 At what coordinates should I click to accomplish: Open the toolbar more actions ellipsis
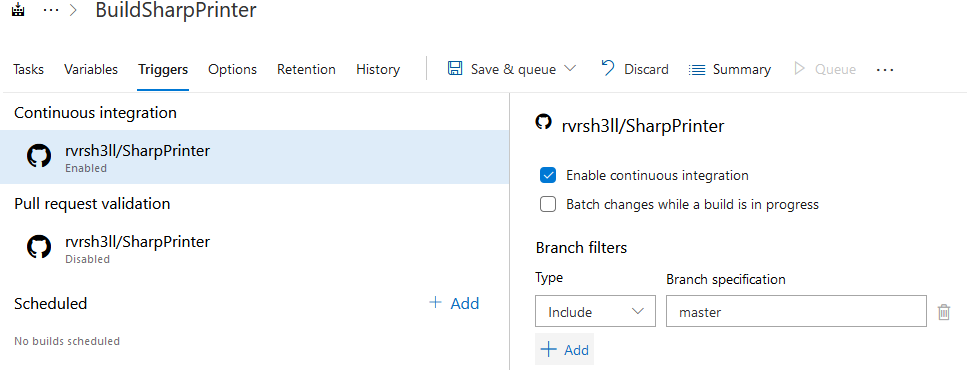(x=884, y=70)
